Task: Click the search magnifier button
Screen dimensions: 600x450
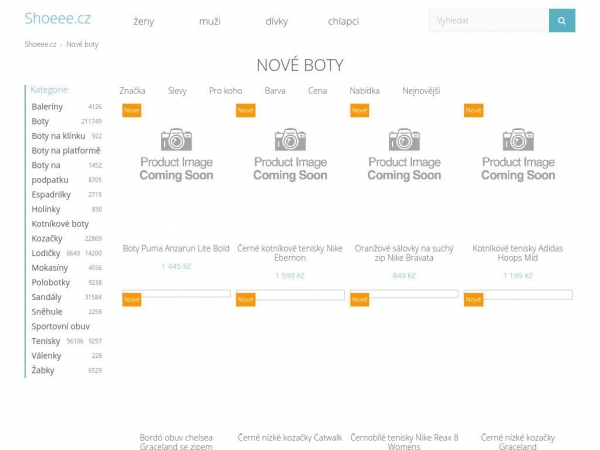Action: click(x=562, y=20)
